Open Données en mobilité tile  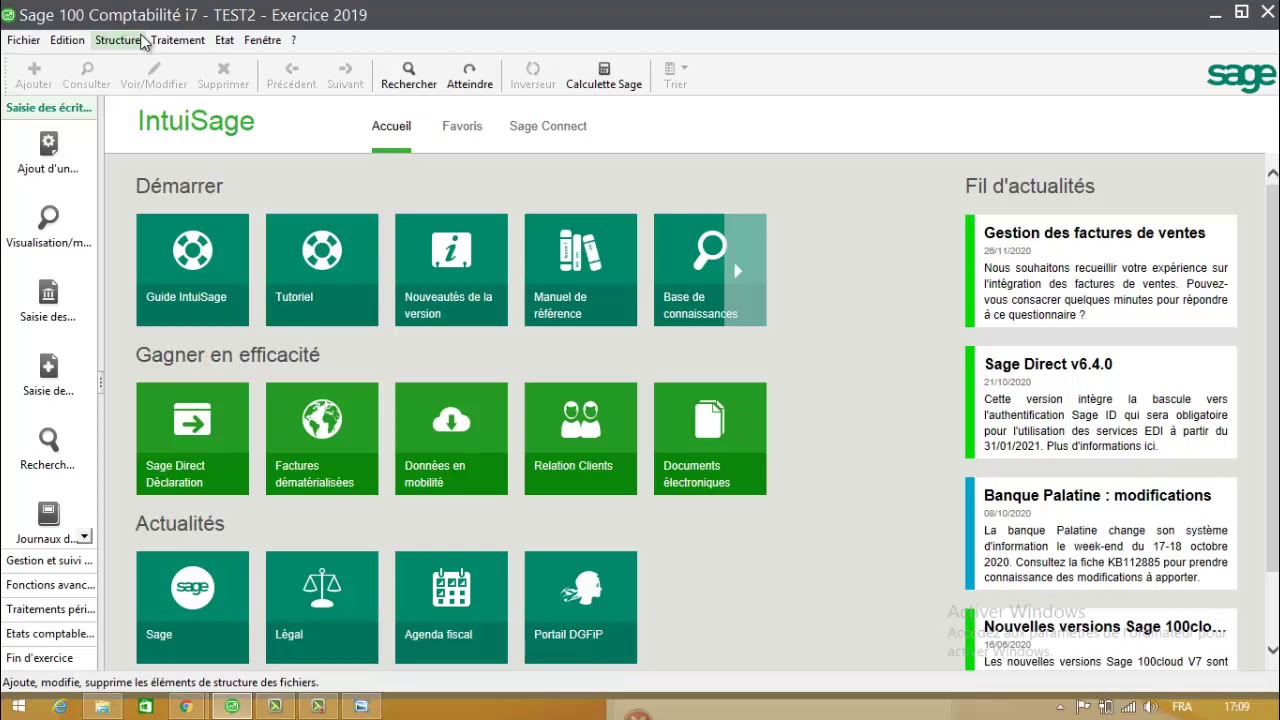coord(451,439)
